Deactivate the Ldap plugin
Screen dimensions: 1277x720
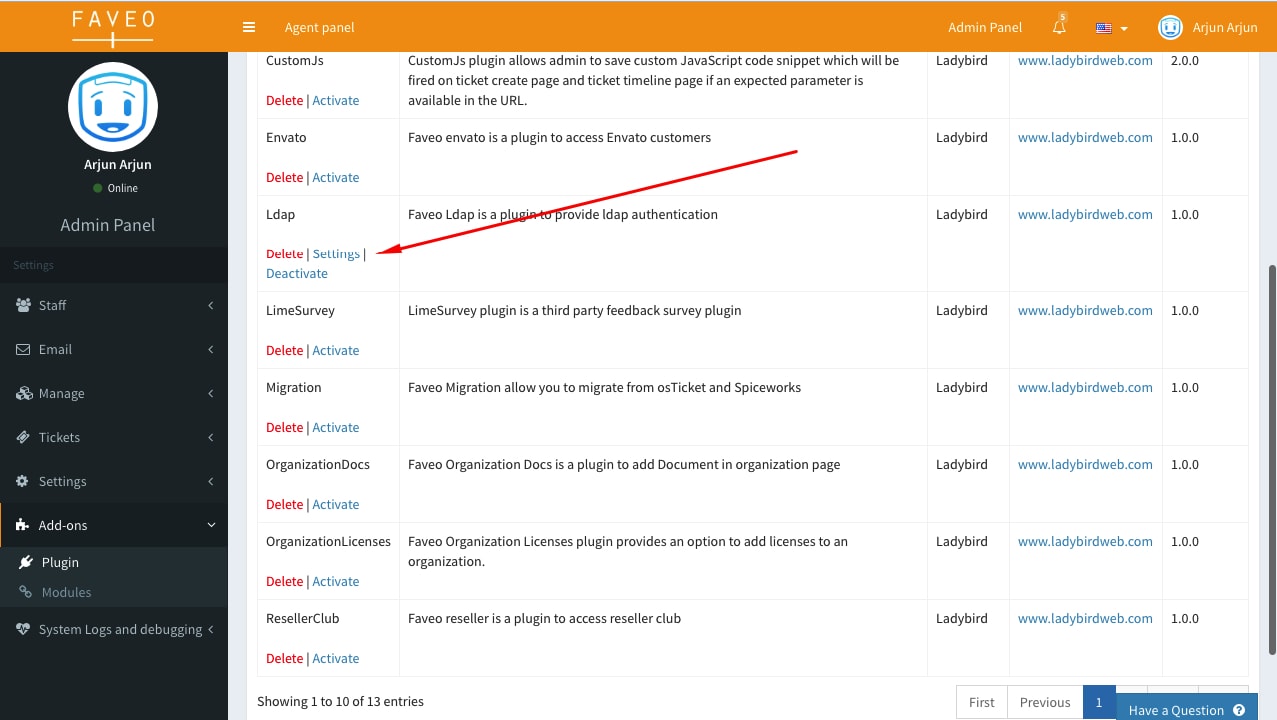[x=296, y=272]
